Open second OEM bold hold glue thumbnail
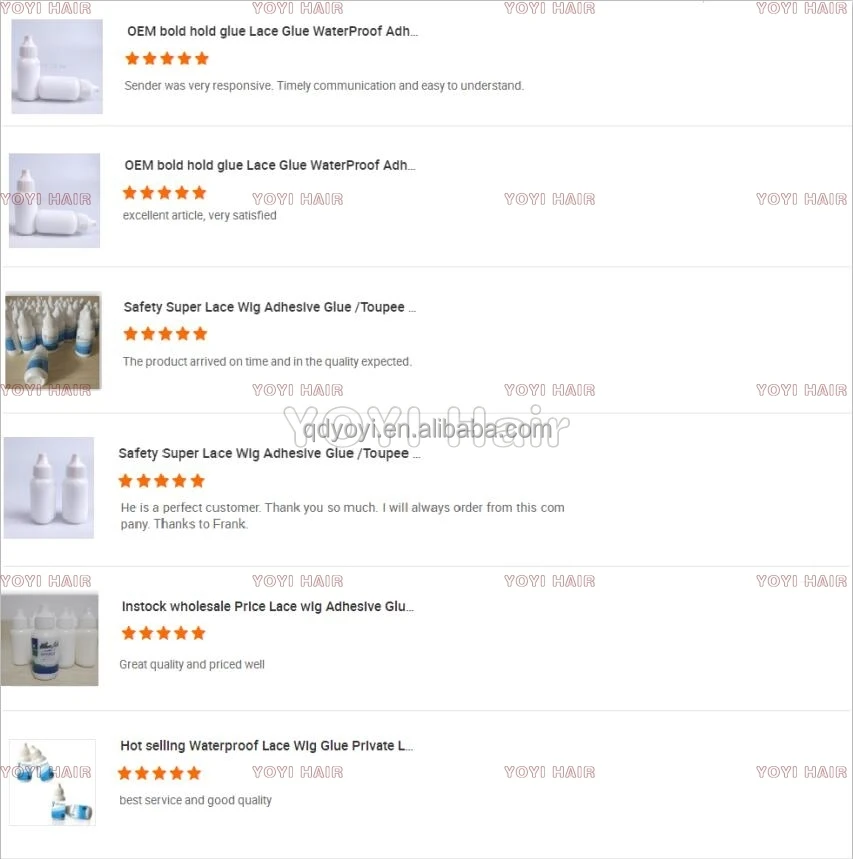Image resolution: width=853 pixels, height=859 pixels. point(54,201)
